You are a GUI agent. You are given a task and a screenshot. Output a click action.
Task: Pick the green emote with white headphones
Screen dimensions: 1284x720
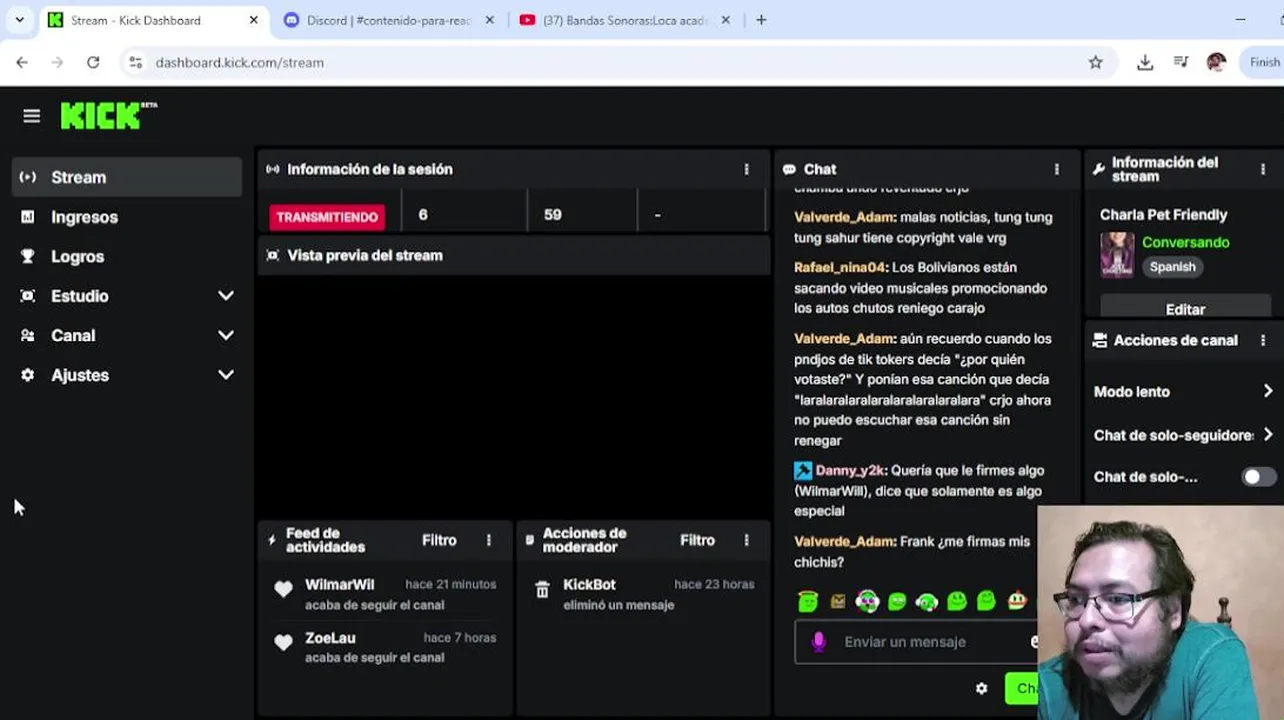927,601
